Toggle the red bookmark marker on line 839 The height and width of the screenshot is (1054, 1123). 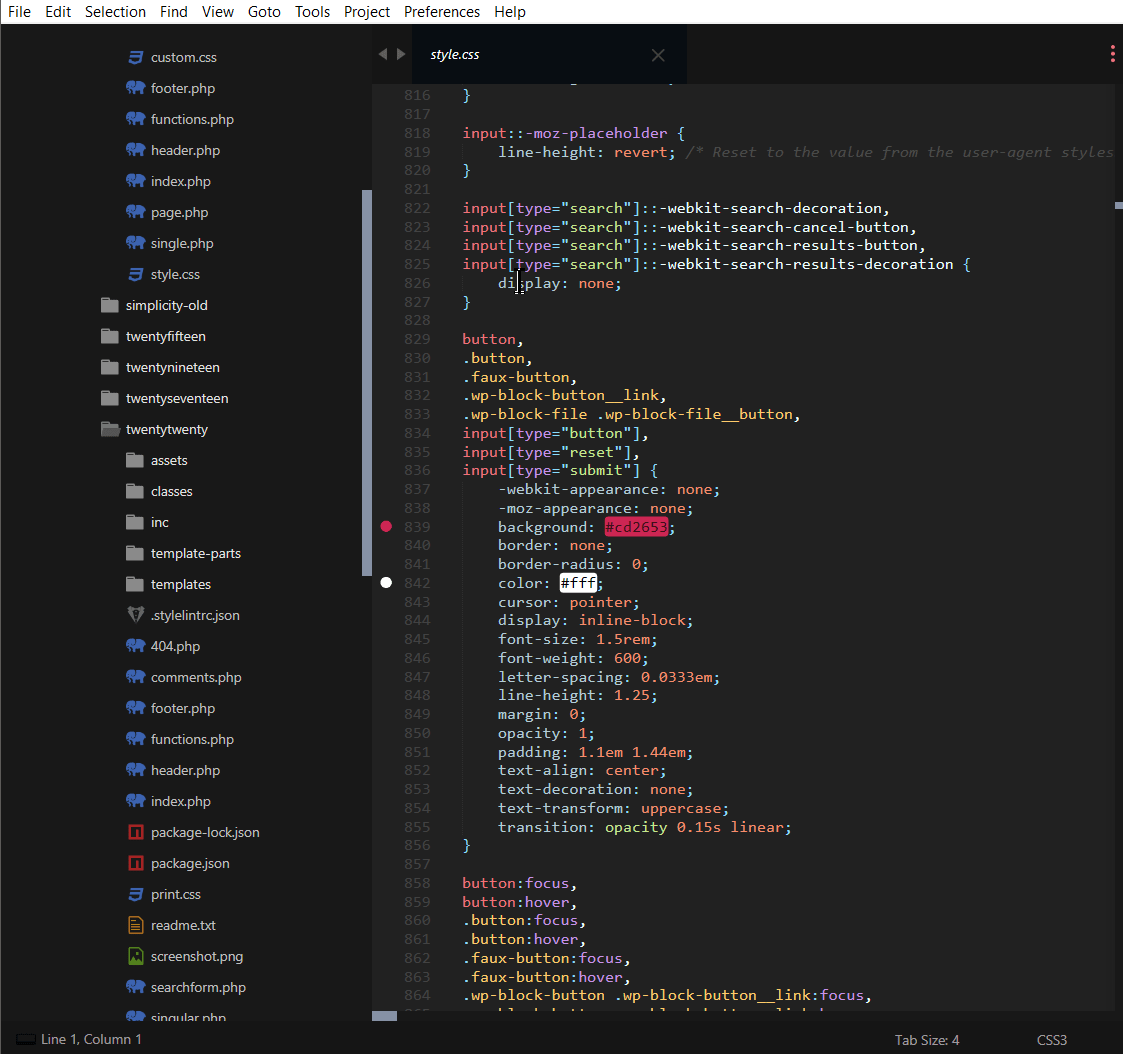386,526
